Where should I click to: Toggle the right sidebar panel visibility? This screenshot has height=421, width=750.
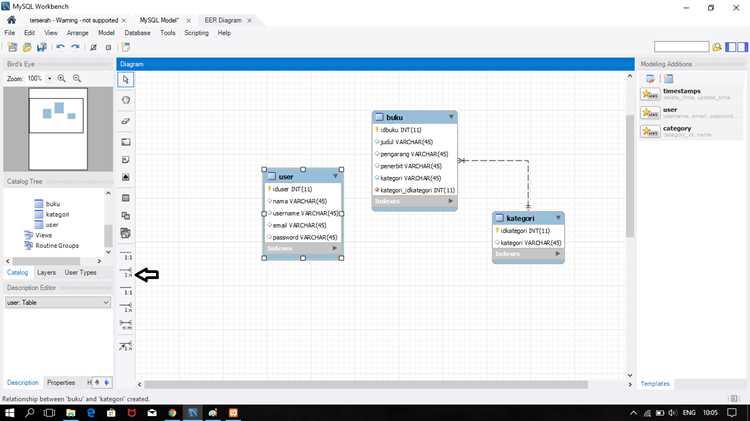click(x=742, y=47)
